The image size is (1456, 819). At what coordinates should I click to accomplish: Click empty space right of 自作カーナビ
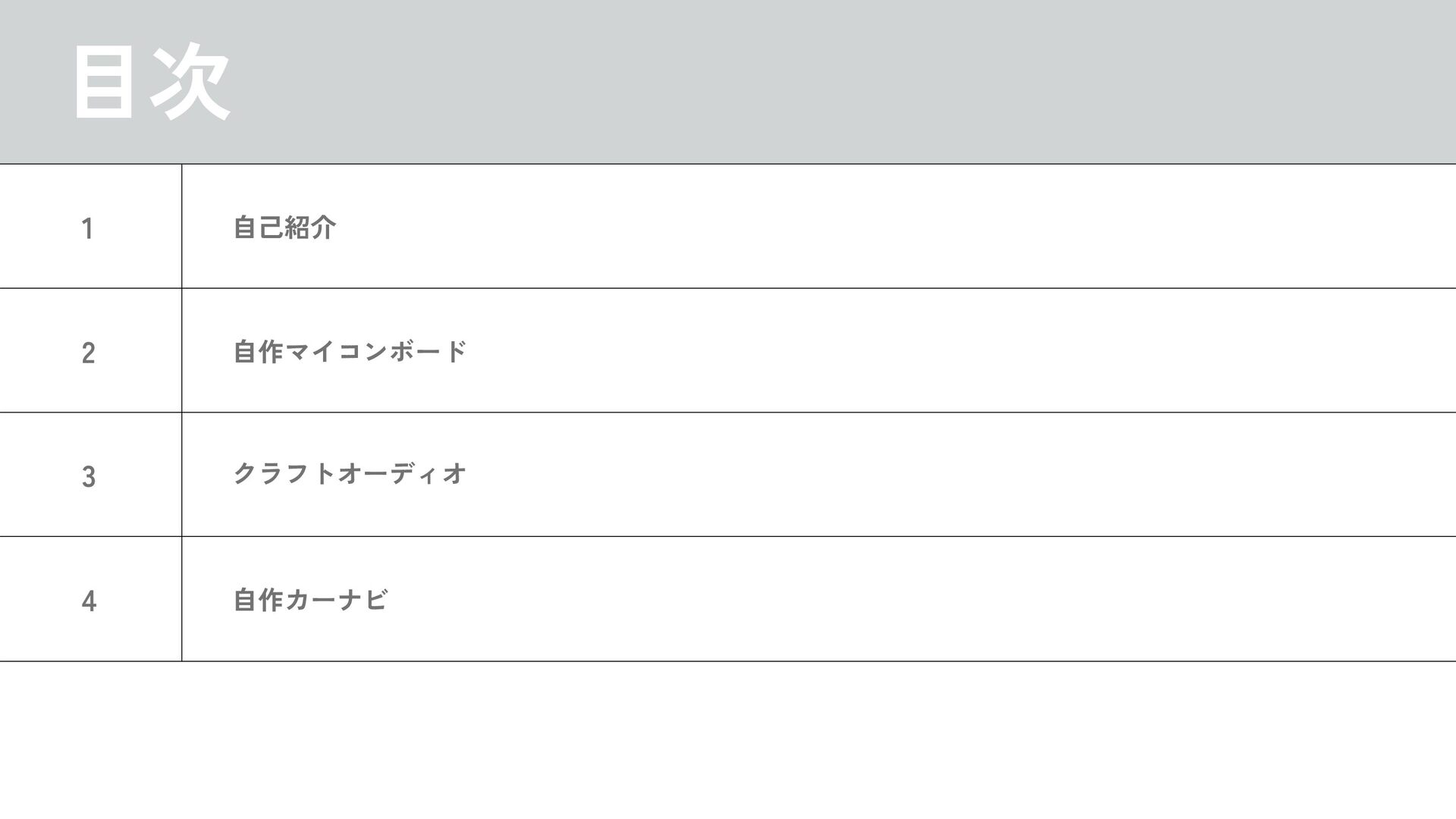pyautogui.click(x=910, y=600)
